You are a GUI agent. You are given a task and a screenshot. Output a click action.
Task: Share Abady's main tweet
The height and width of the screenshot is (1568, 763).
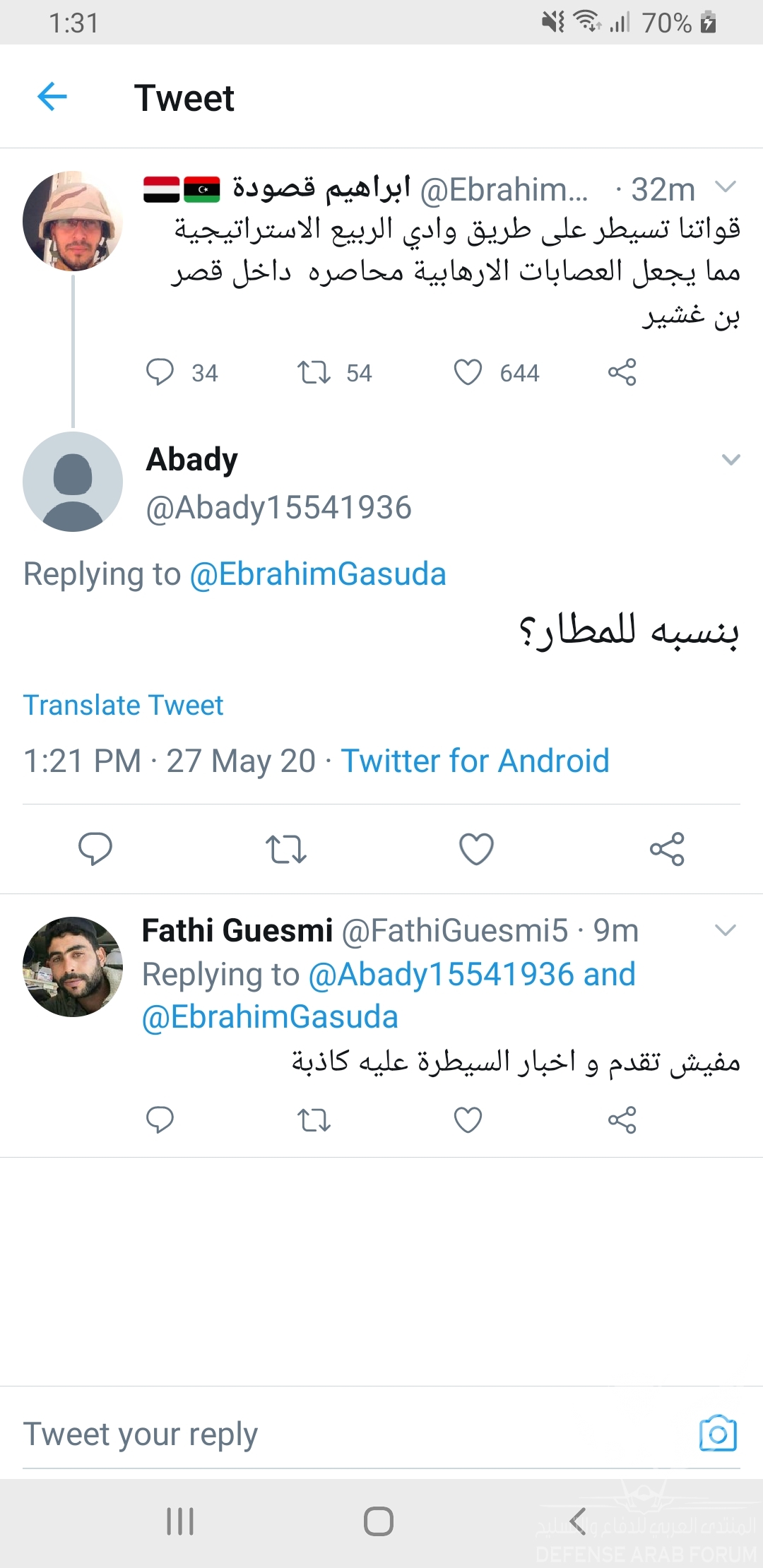pos(667,849)
